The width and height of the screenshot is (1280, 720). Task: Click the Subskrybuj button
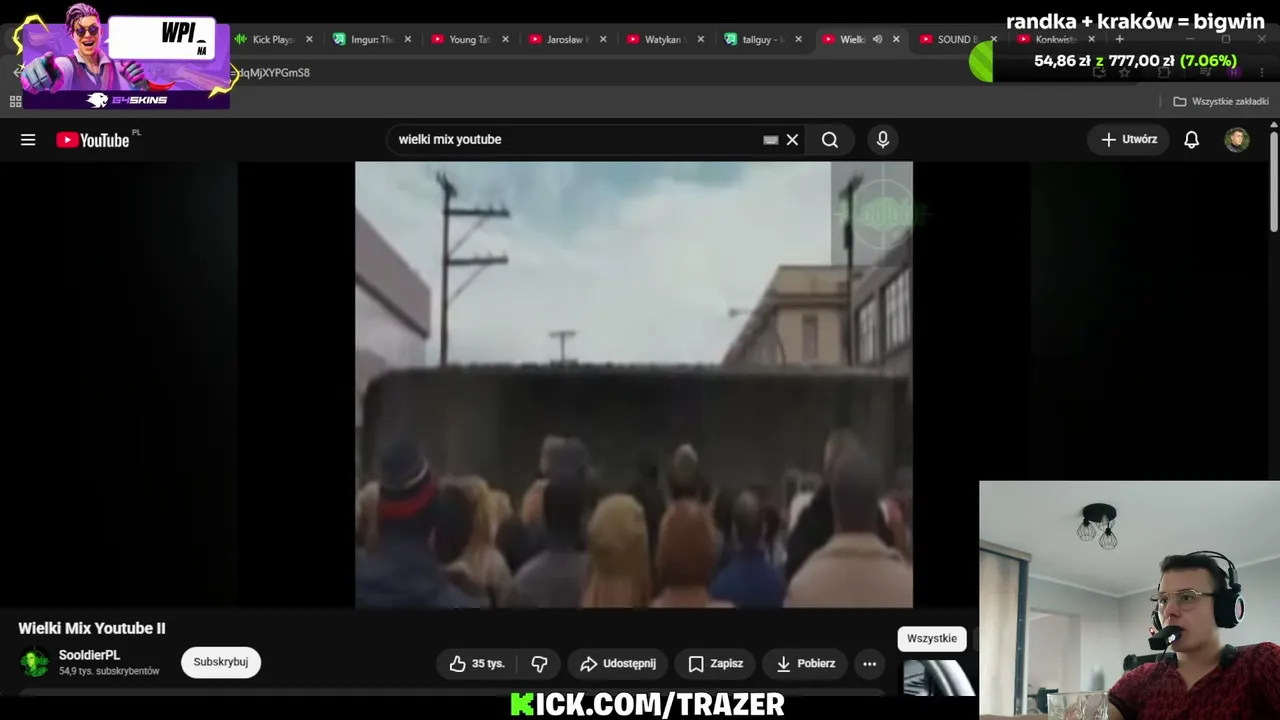(x=221, y=662)
